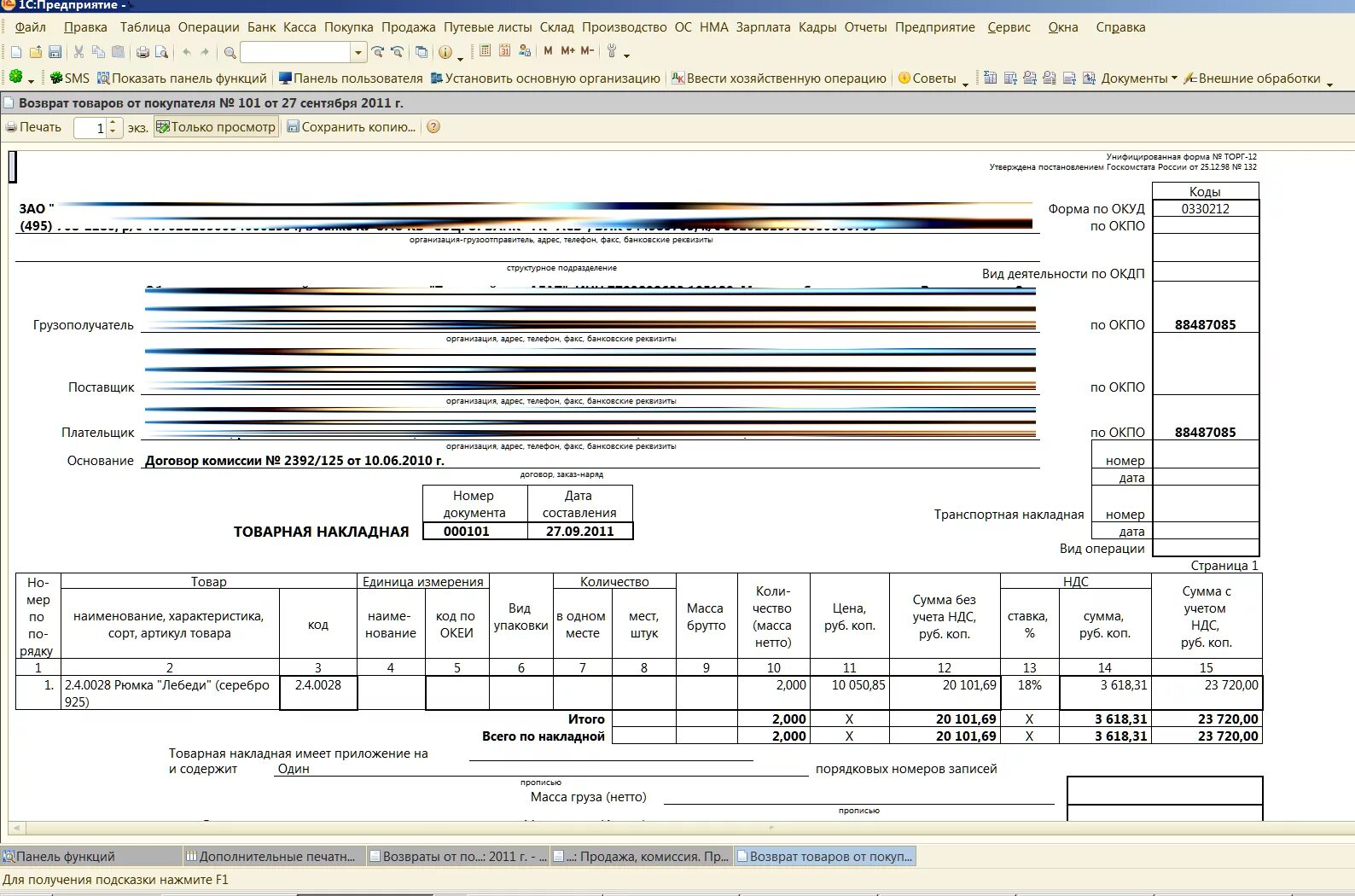The height and width of the screenshot is (896, 1355).
Task: Open the Calculator icon
Action: [485, 51]
